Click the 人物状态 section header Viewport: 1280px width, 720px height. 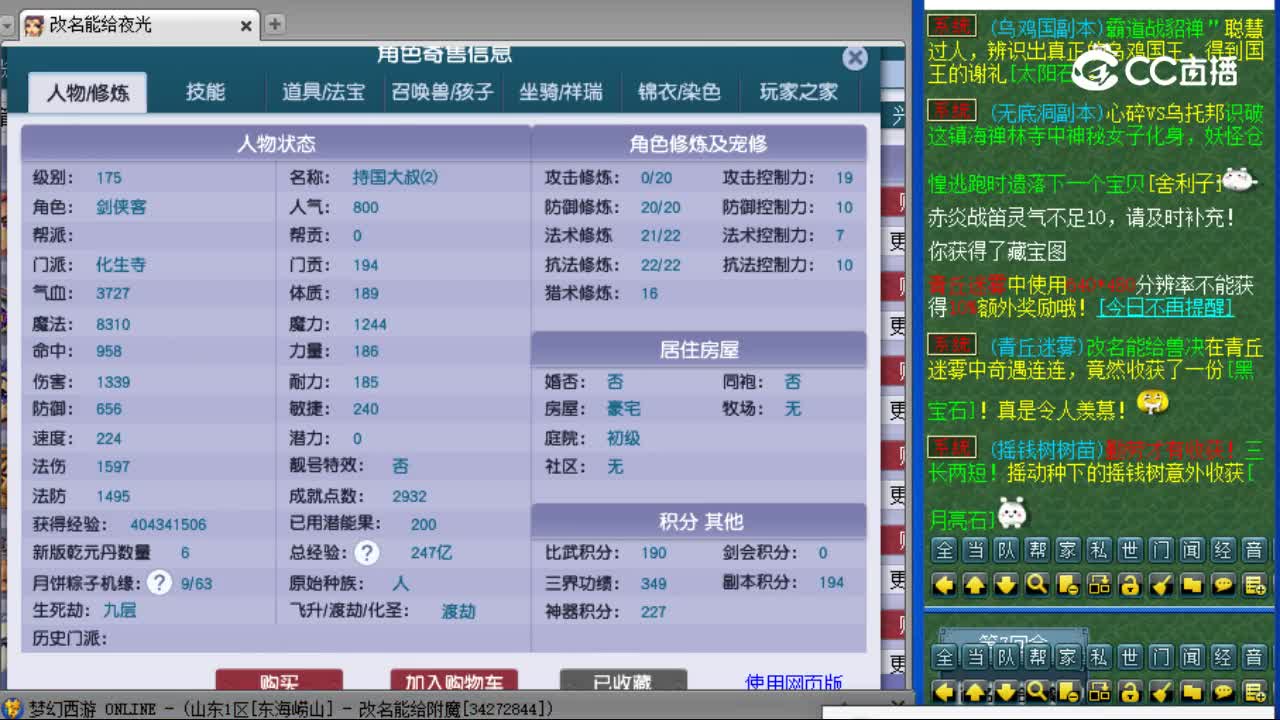276,143
